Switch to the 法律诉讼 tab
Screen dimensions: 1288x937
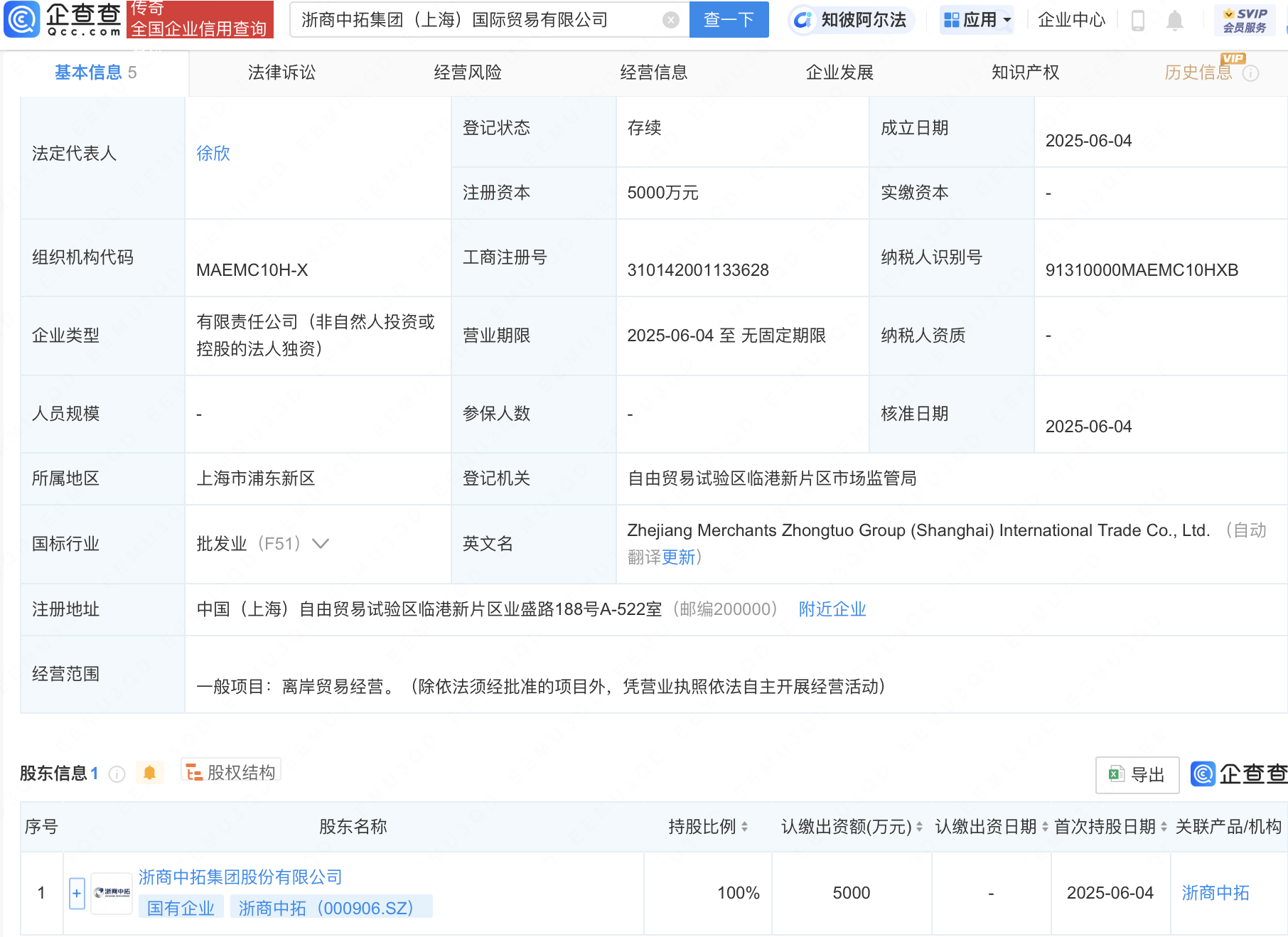tap(281, 72)
